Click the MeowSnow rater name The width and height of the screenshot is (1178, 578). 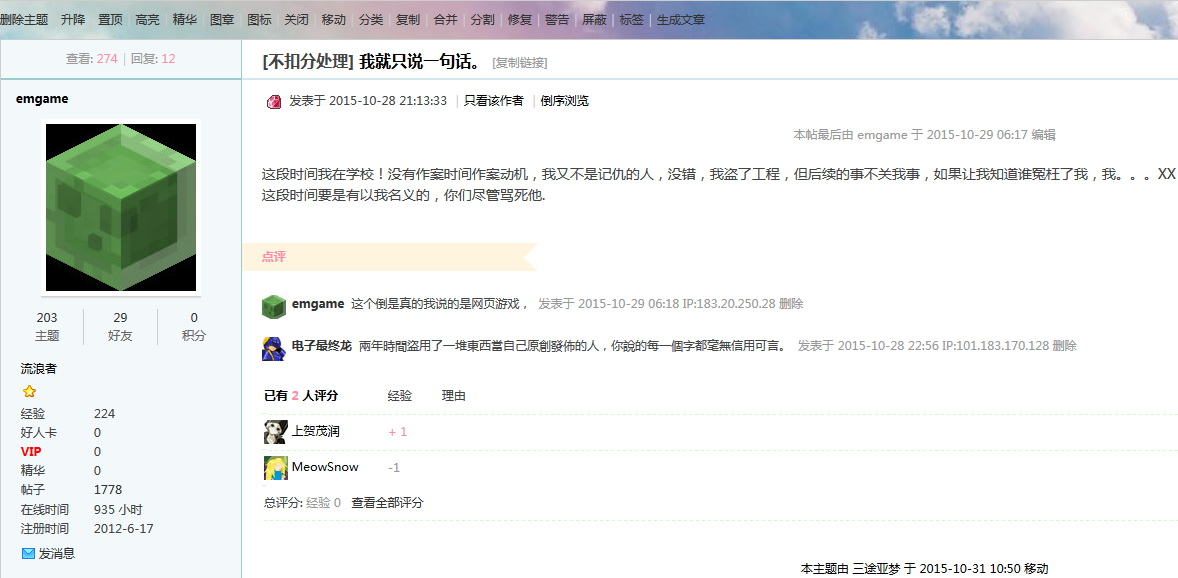click(x=325, y=467)
